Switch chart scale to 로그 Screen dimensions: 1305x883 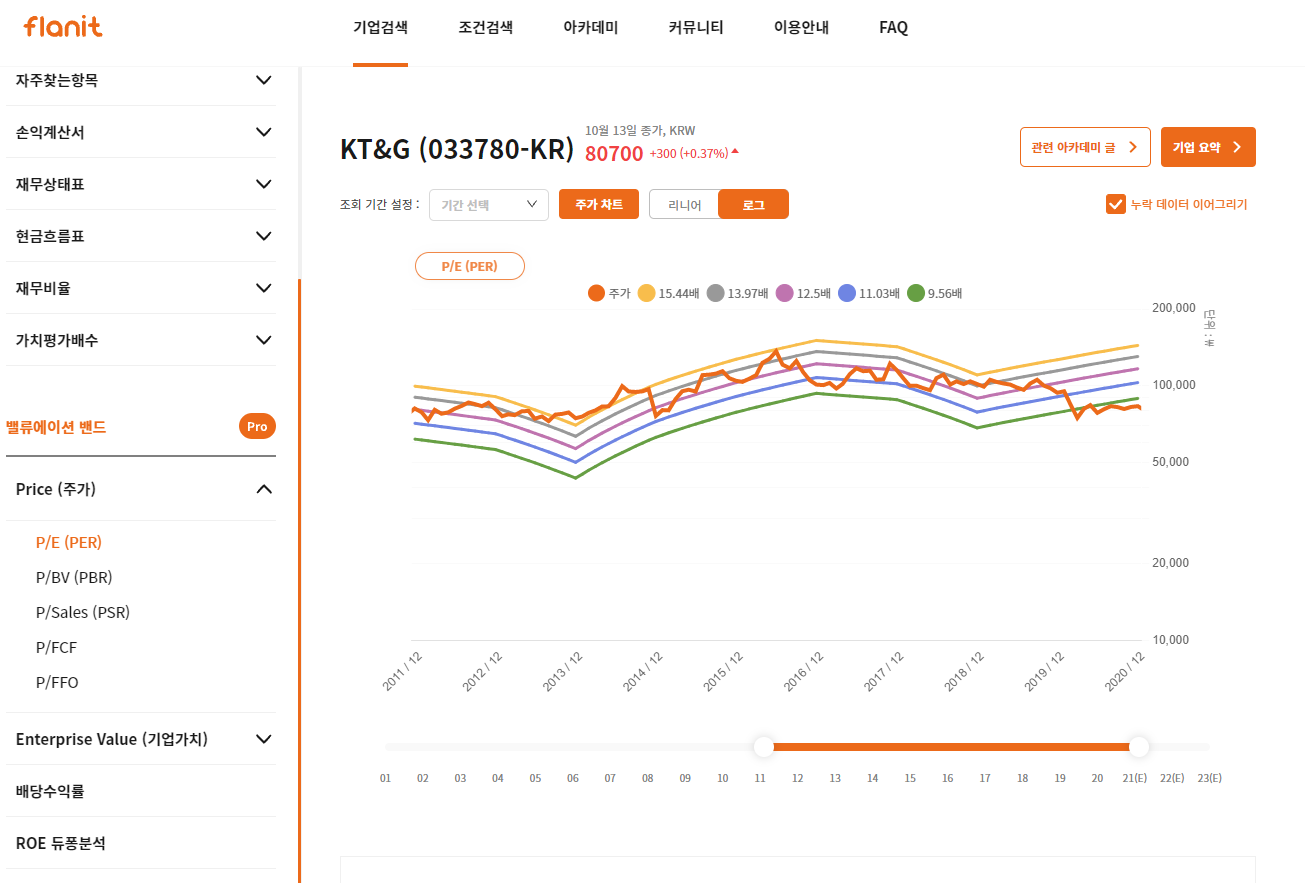(754, 204)
